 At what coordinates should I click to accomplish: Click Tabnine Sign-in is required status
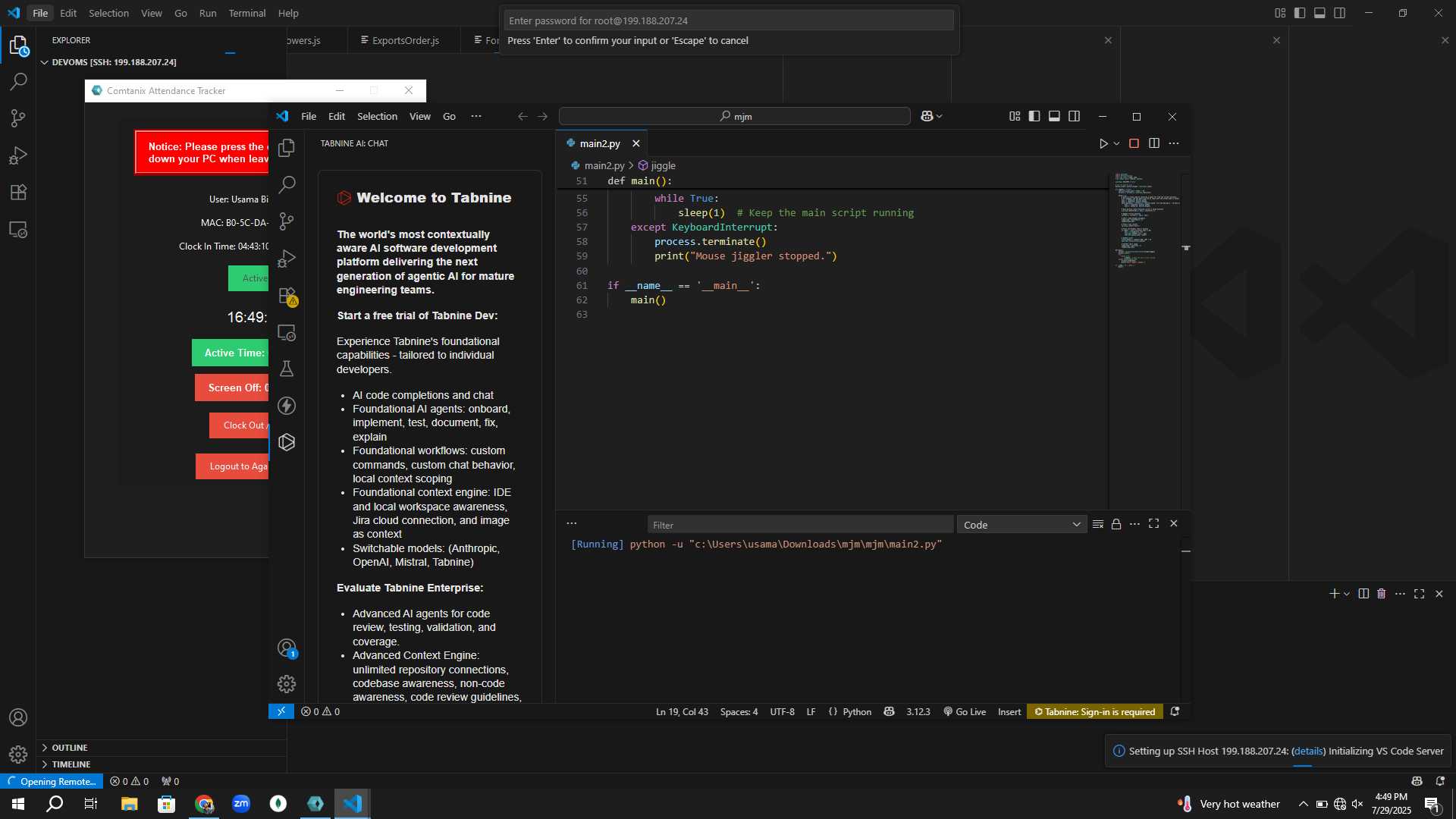pyautogui.click(x=1095, y=712)
